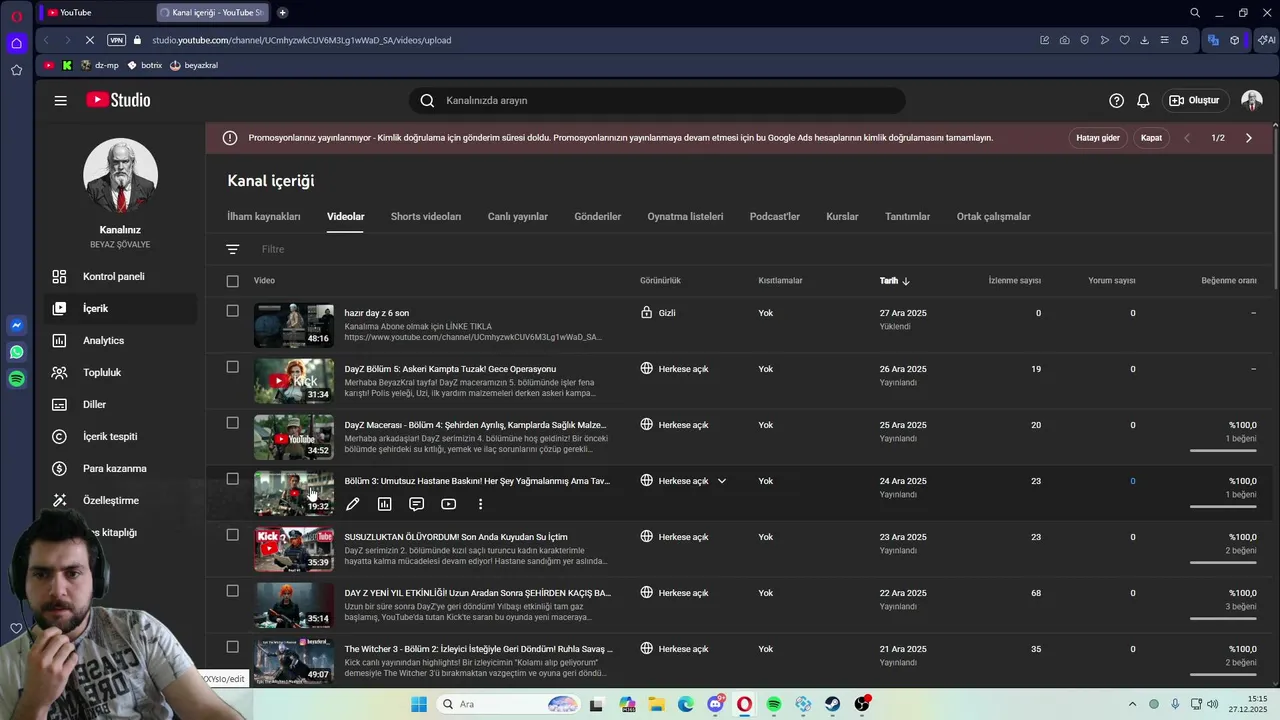Tick the select-all videos checkbox
This screenshot has height=720, width=1280.
[x=233, y=281]
